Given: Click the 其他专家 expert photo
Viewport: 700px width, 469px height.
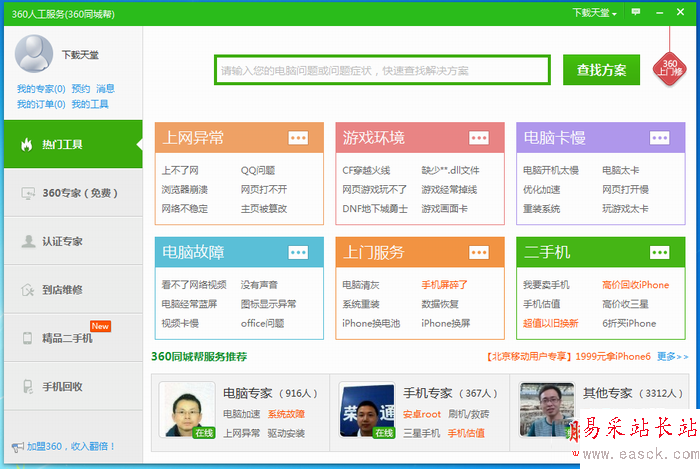Looking at the screenshot, I should pos(547,410).
